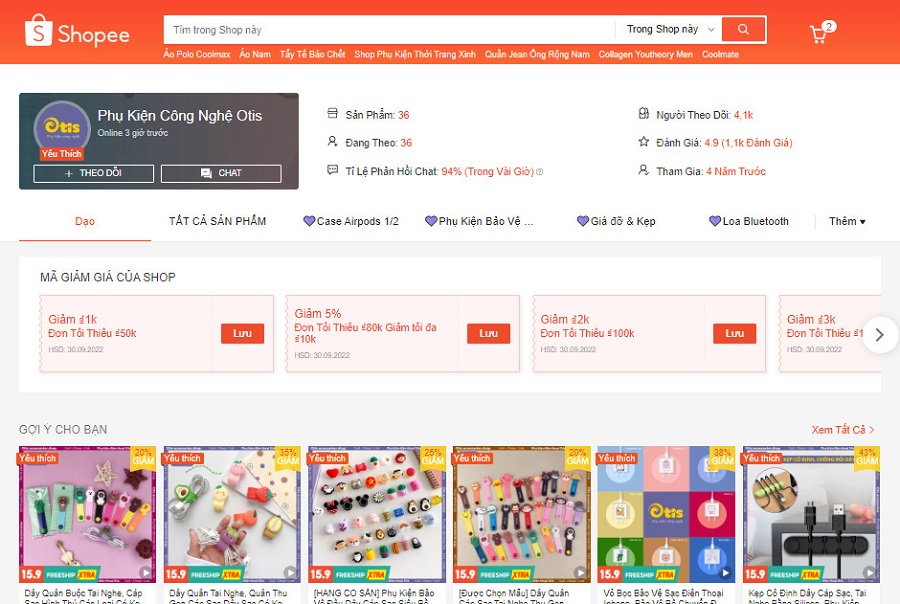Show more vouchers with right arrow

(880, 335)
